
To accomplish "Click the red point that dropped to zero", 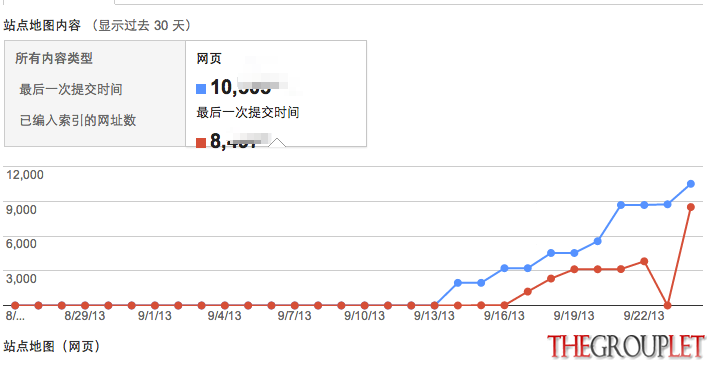I will pos(668,306).
